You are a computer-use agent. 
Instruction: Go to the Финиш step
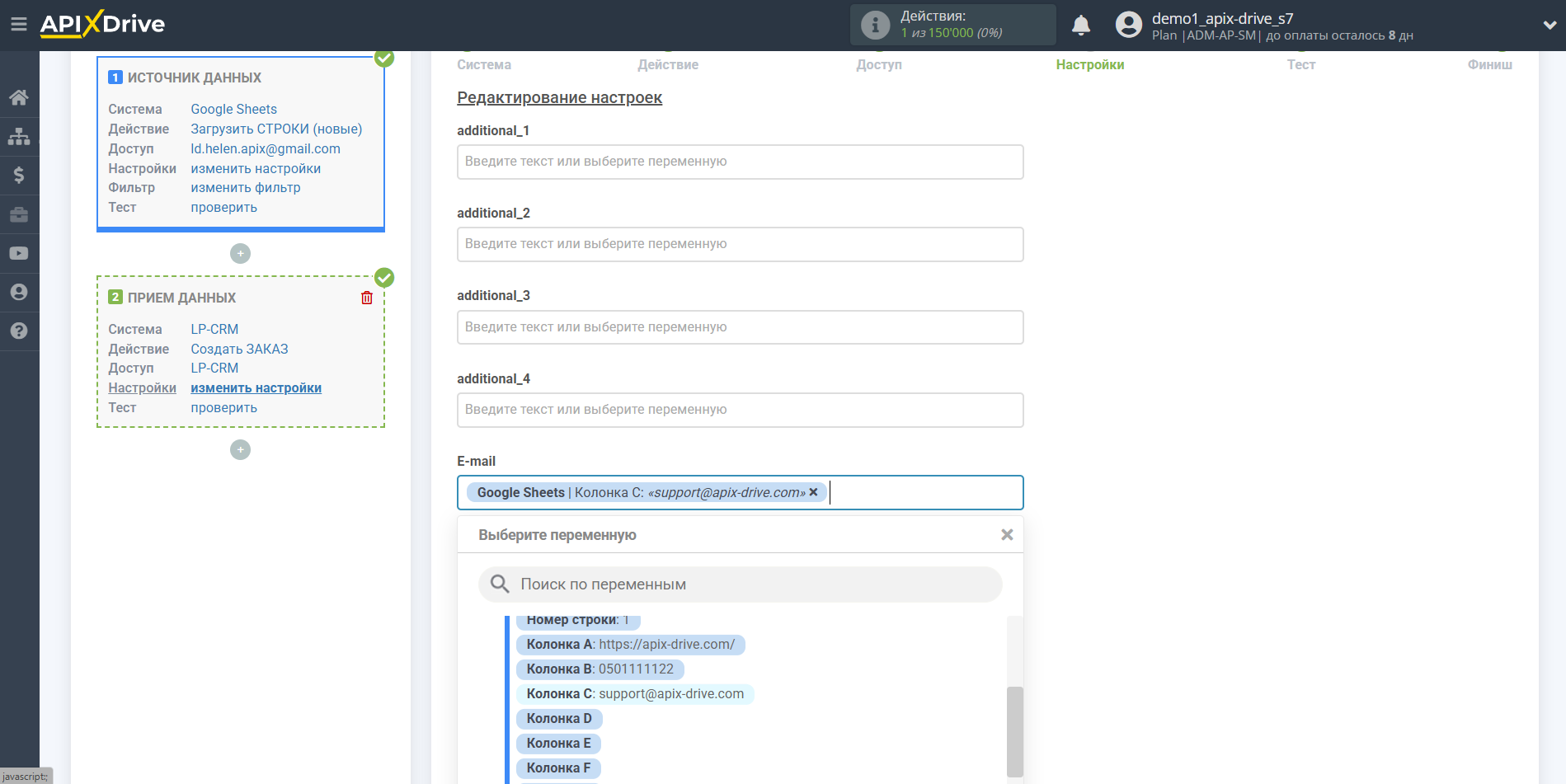(x=1489, y=64)
